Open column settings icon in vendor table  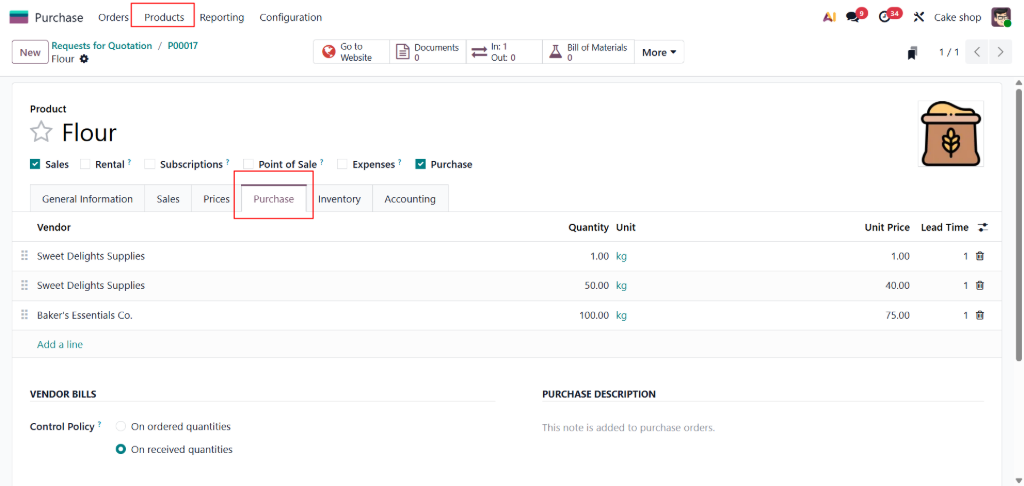[x=983, y=227]
